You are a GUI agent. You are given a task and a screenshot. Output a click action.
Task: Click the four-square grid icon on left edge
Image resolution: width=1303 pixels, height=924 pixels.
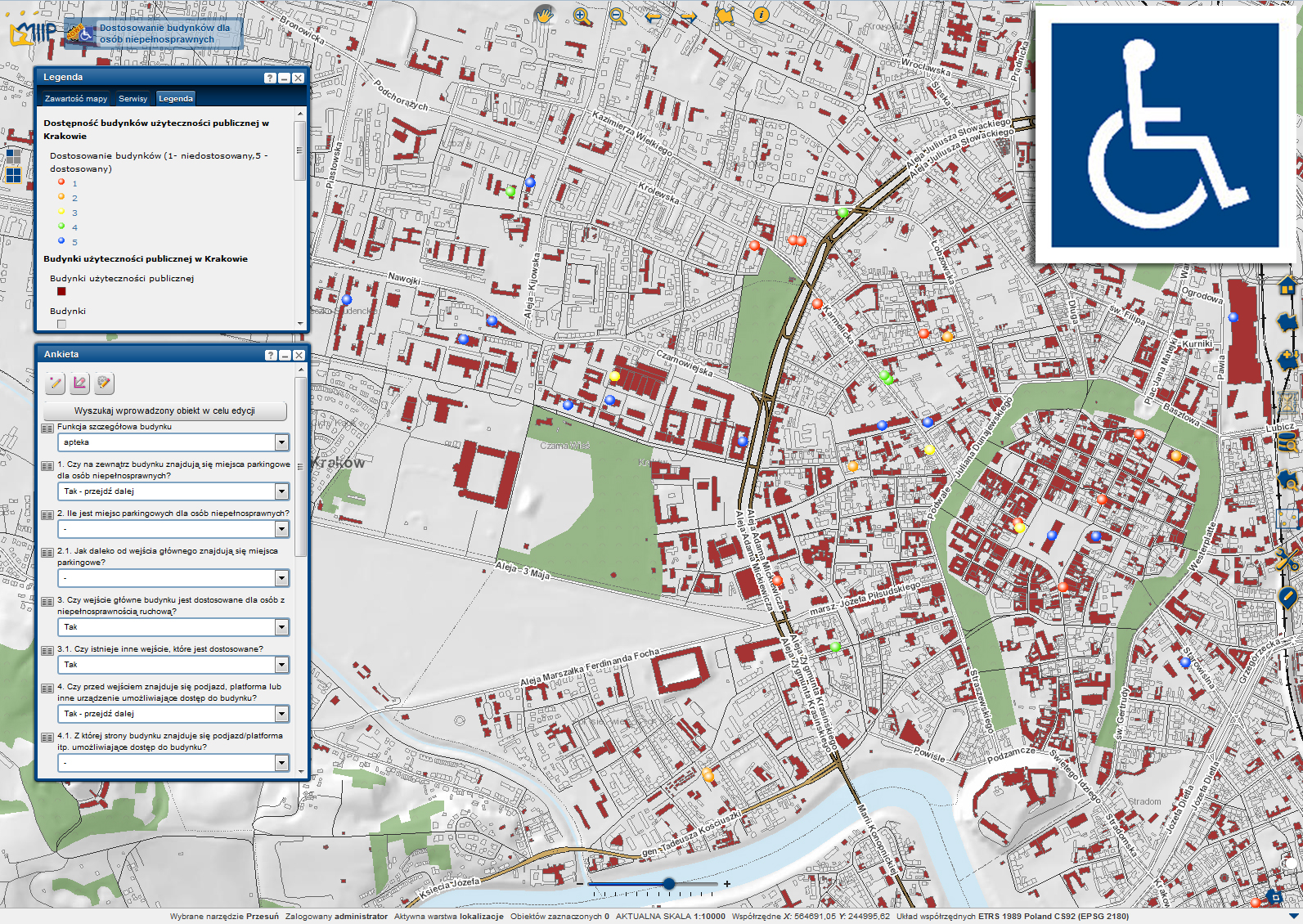click(x=13, y=175)
